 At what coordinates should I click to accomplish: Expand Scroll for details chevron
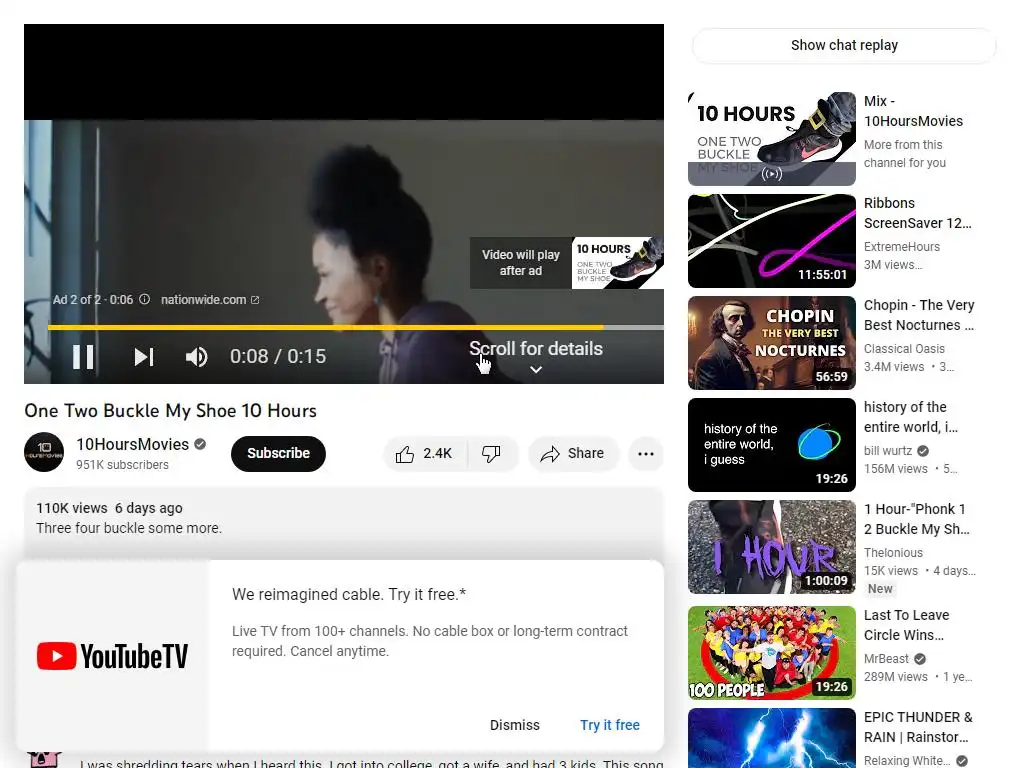(x=536, y=370)
